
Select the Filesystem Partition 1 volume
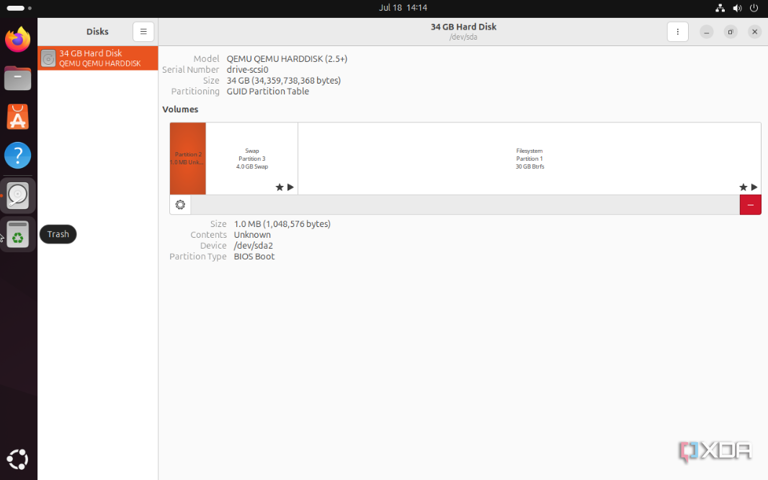click(x=529, y=158)
